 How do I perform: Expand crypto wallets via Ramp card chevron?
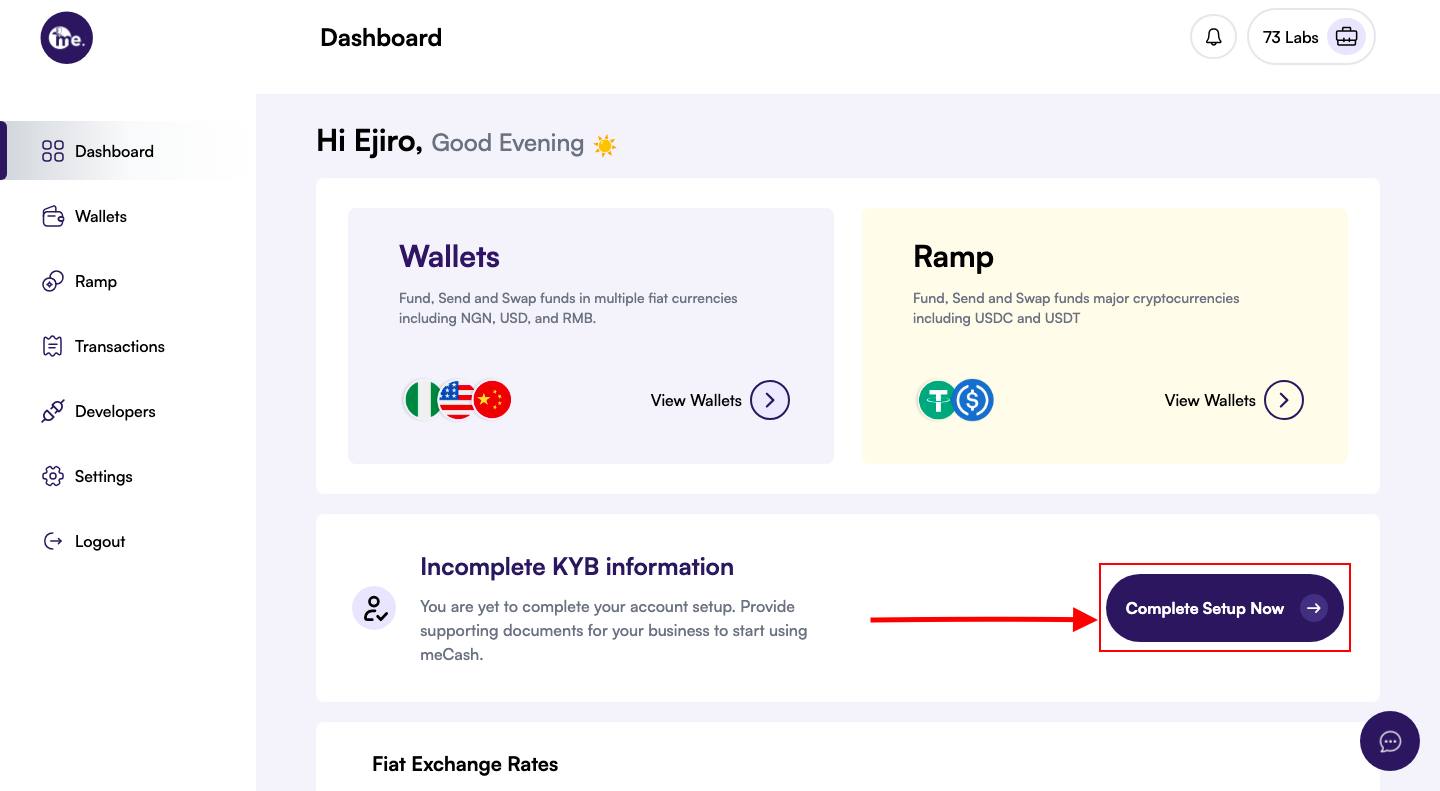pos(1283,399)
